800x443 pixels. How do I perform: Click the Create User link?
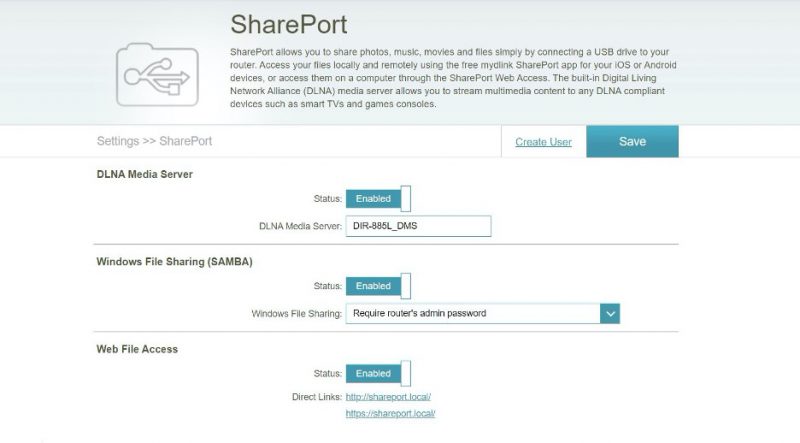tap(543, 142)
